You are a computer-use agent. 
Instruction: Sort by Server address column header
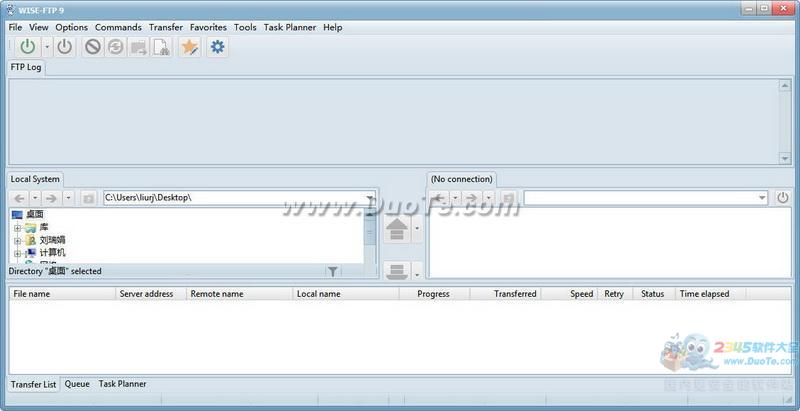pos(151,294)
